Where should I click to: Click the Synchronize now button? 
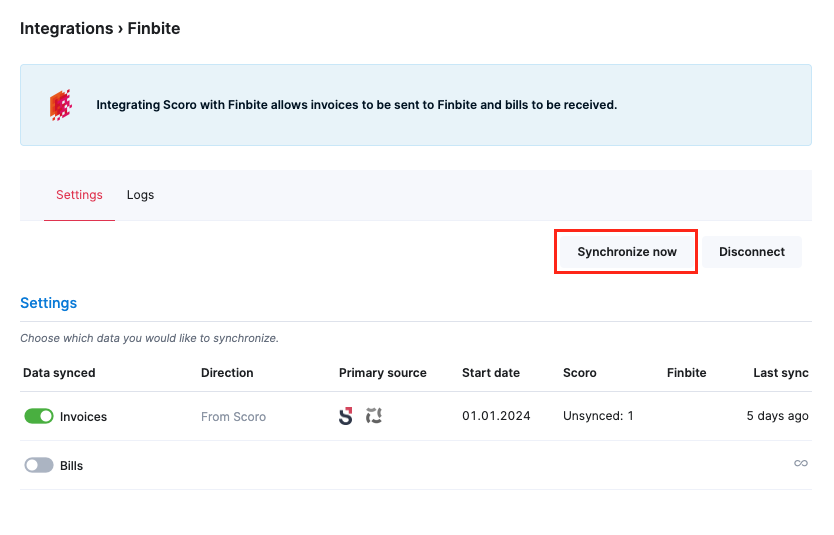(x=627, y=252)
